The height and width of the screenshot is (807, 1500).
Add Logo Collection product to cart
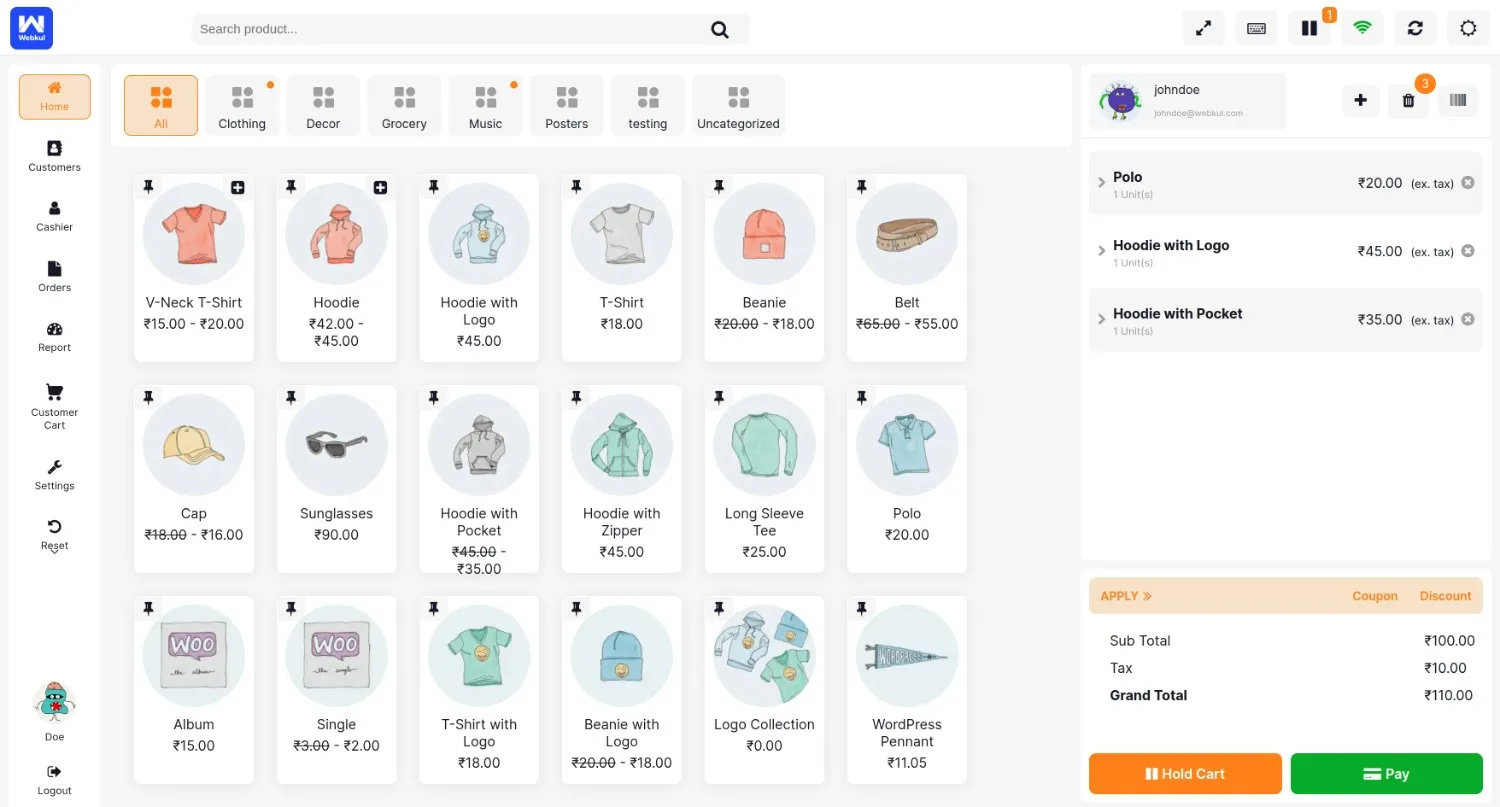(764, 689)
